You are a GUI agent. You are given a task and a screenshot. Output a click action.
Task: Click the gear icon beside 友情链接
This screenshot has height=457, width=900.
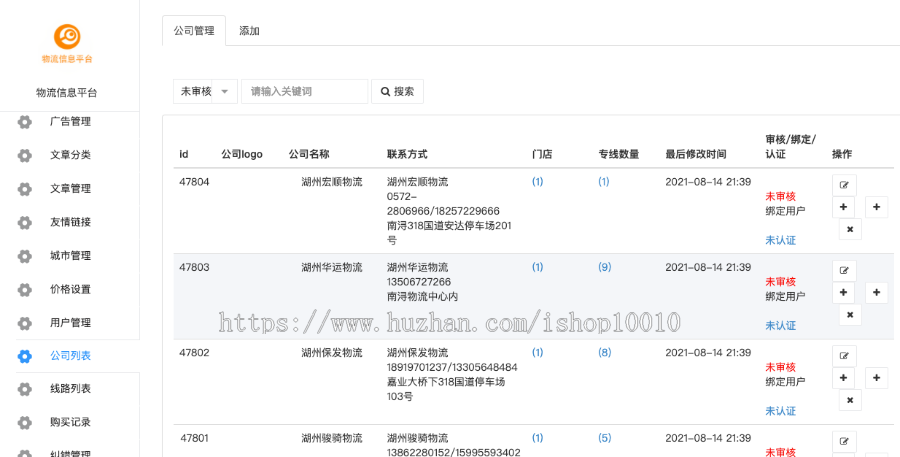pyautogui.click(x=25, y=222)
